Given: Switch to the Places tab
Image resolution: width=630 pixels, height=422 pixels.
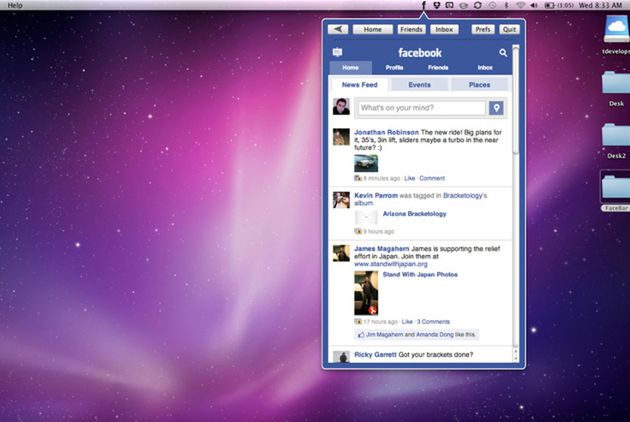Looking at the screenshot, I should tap(479, 85).
